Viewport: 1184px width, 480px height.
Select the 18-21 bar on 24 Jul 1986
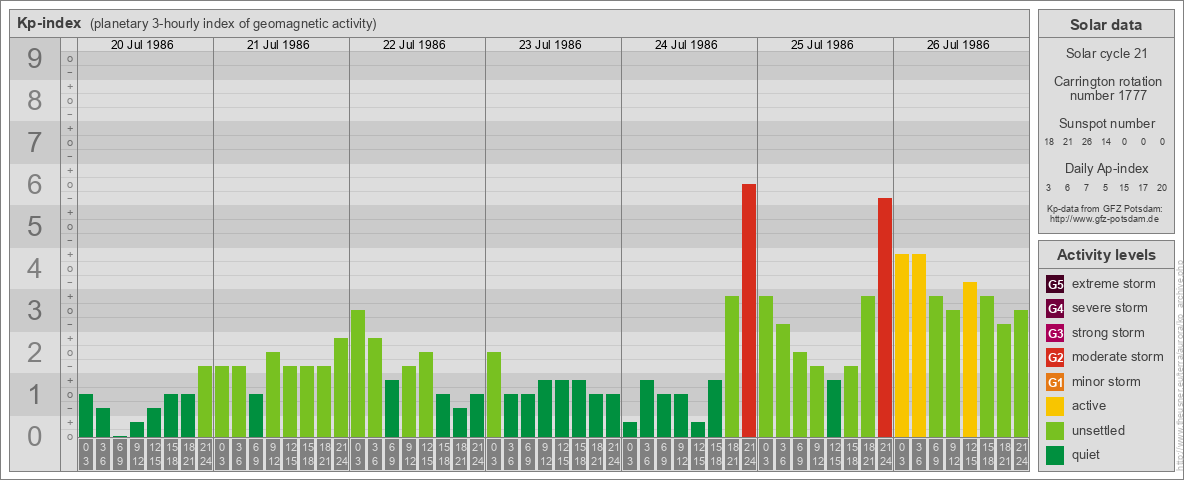732,367
